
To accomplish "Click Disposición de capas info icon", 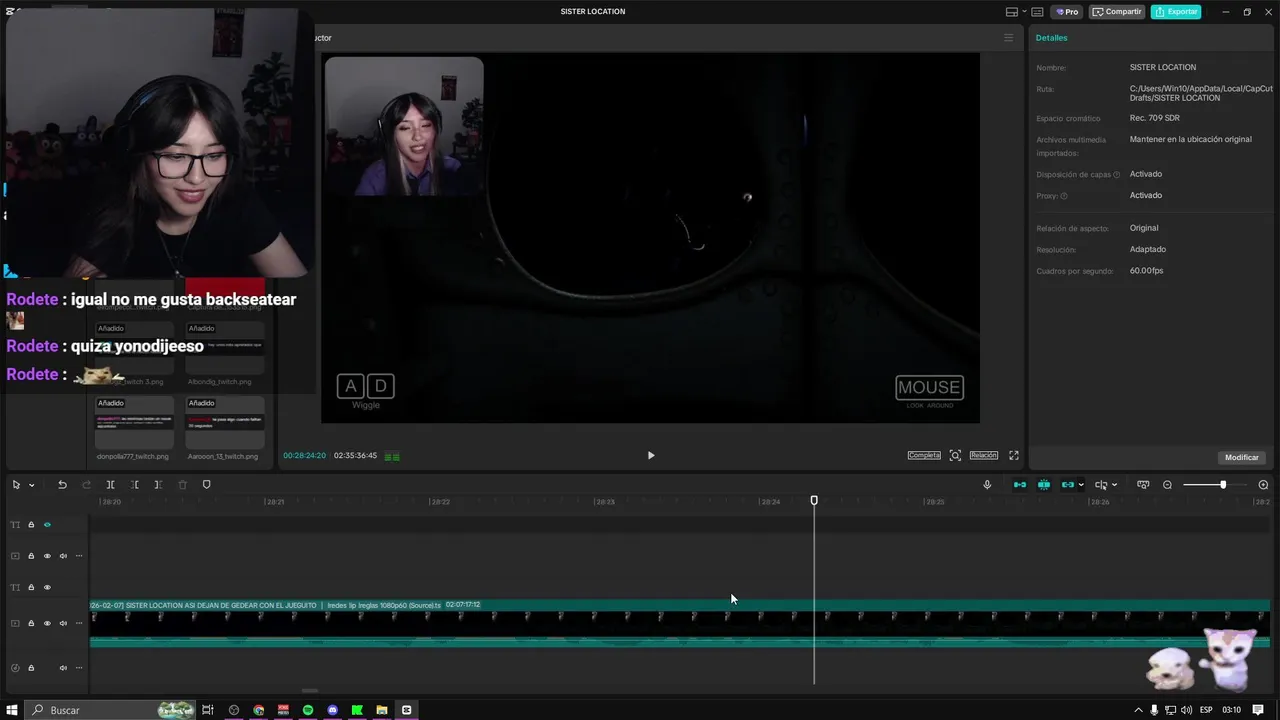I will (1117, 175).
